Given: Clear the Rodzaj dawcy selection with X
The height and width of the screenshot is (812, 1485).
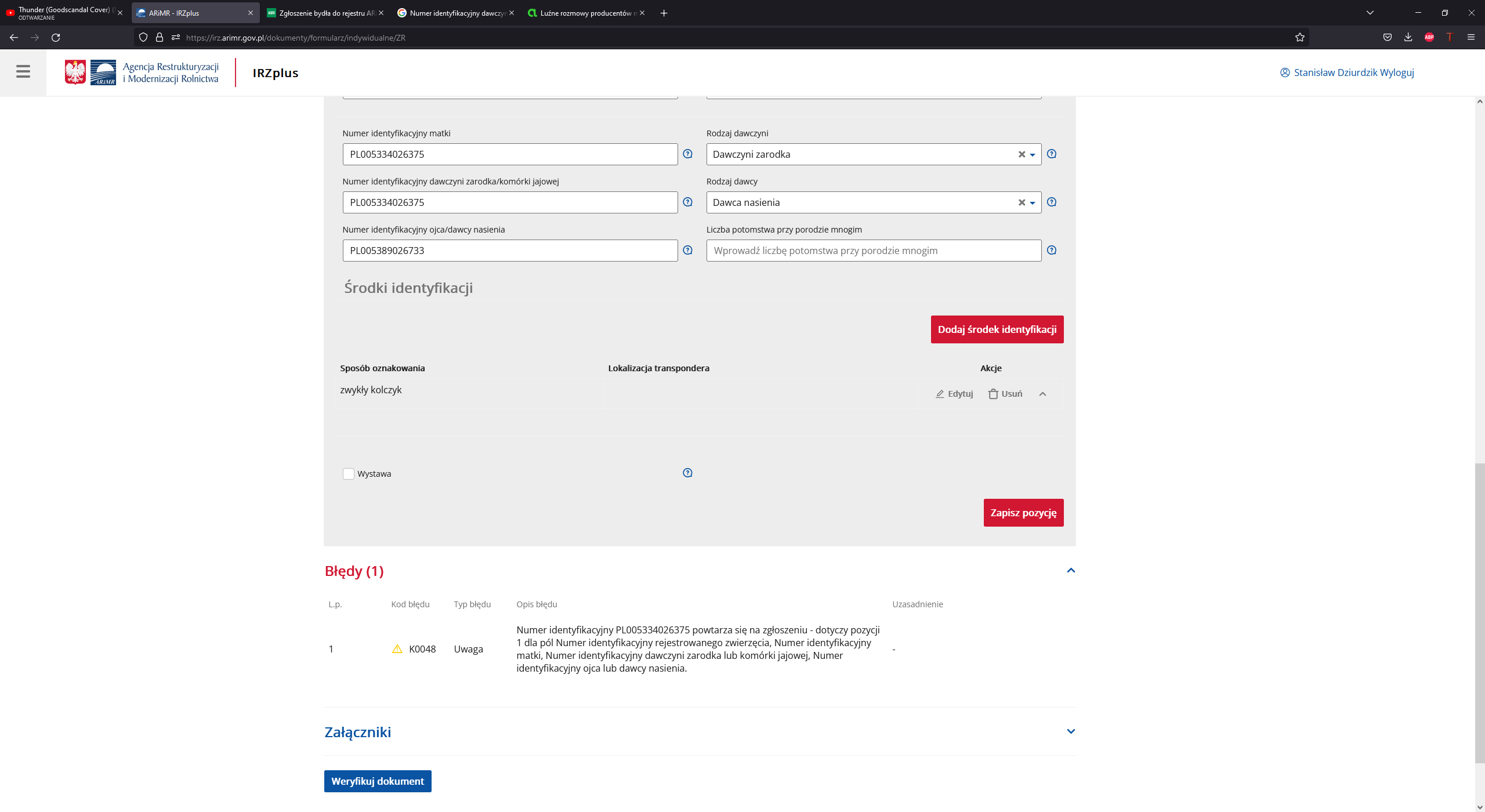Looking at the screenshot, I should [1022, 202].
